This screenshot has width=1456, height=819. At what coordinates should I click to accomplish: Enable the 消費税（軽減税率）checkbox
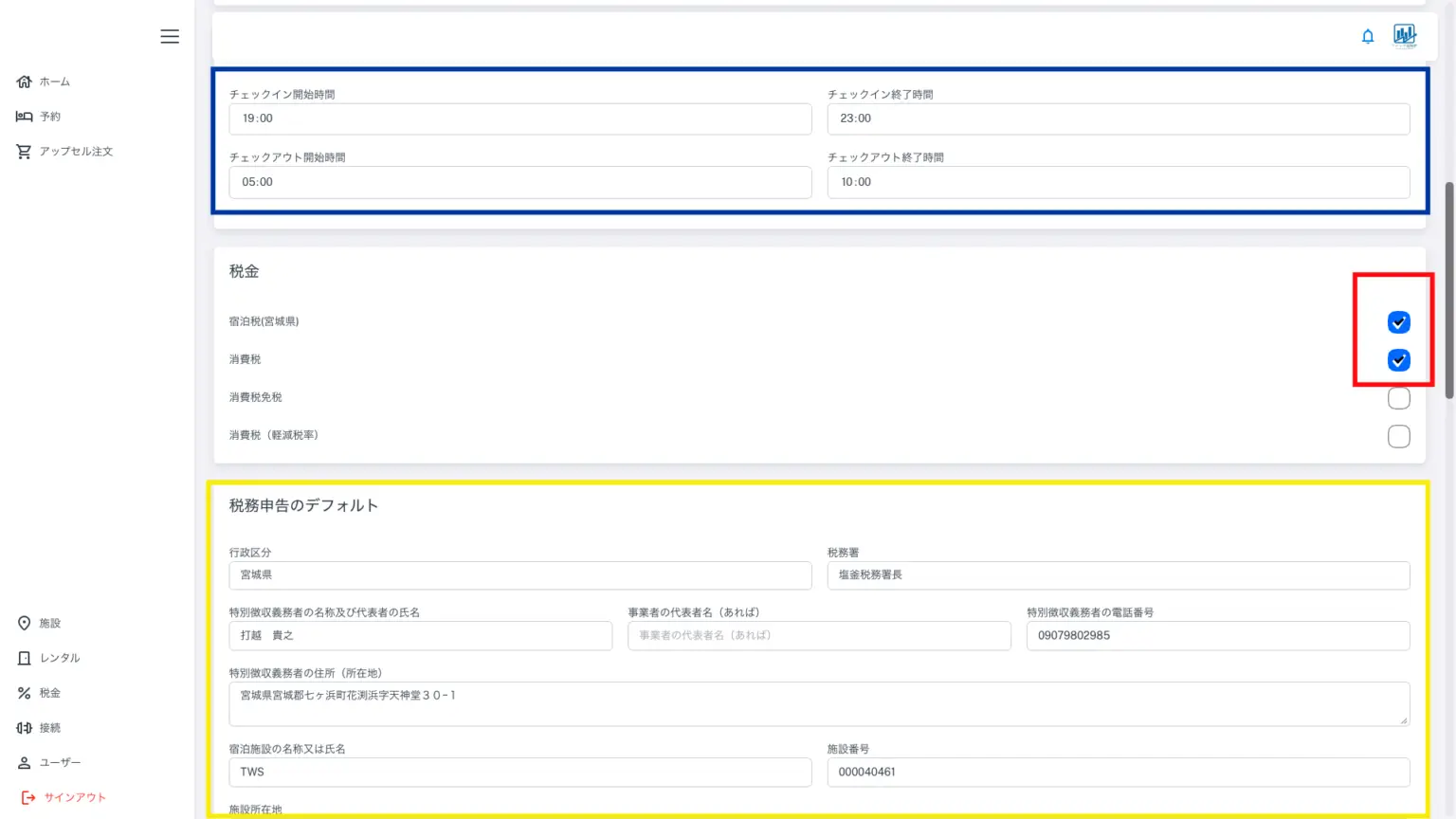click(1398, 436)
